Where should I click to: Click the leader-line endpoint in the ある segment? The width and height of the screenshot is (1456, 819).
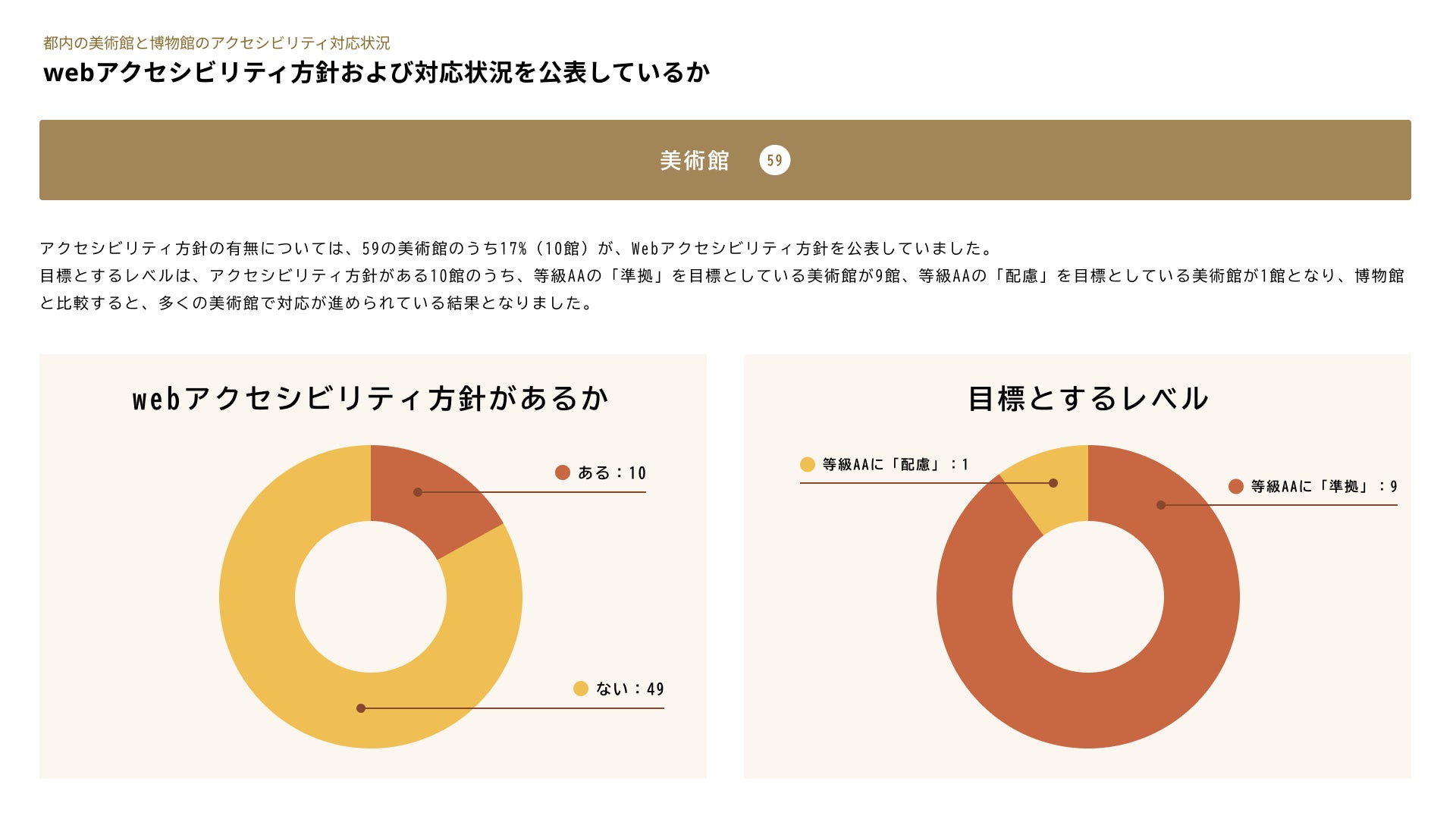coord(418,492)
